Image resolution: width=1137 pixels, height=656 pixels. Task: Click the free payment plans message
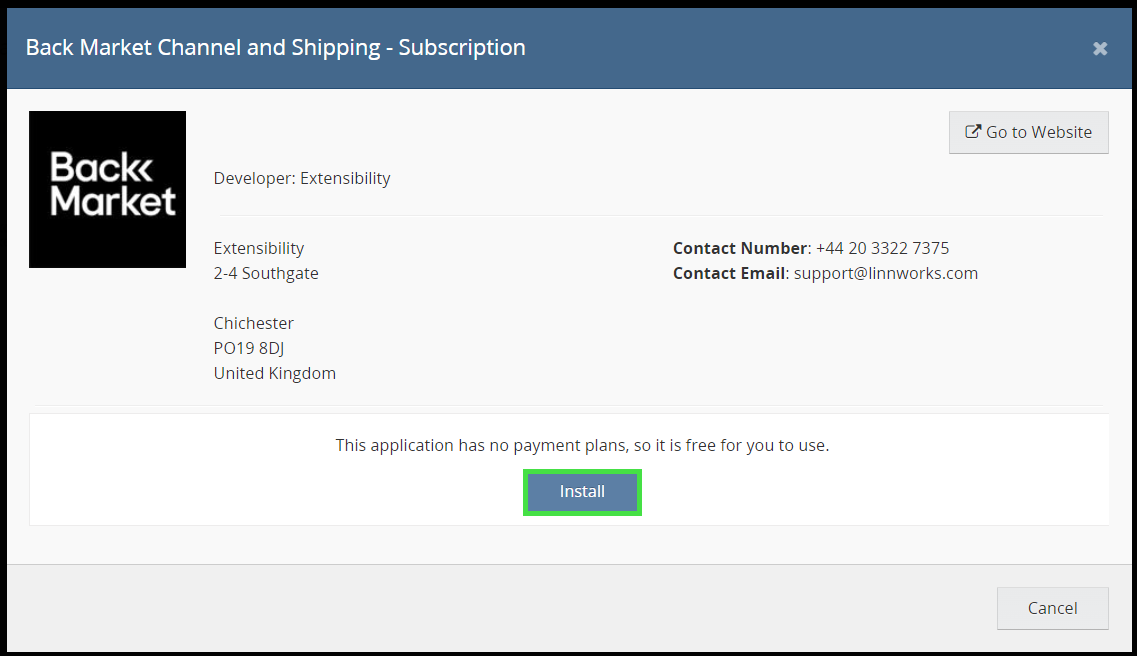pyautogui.click(x=582, y=445)
